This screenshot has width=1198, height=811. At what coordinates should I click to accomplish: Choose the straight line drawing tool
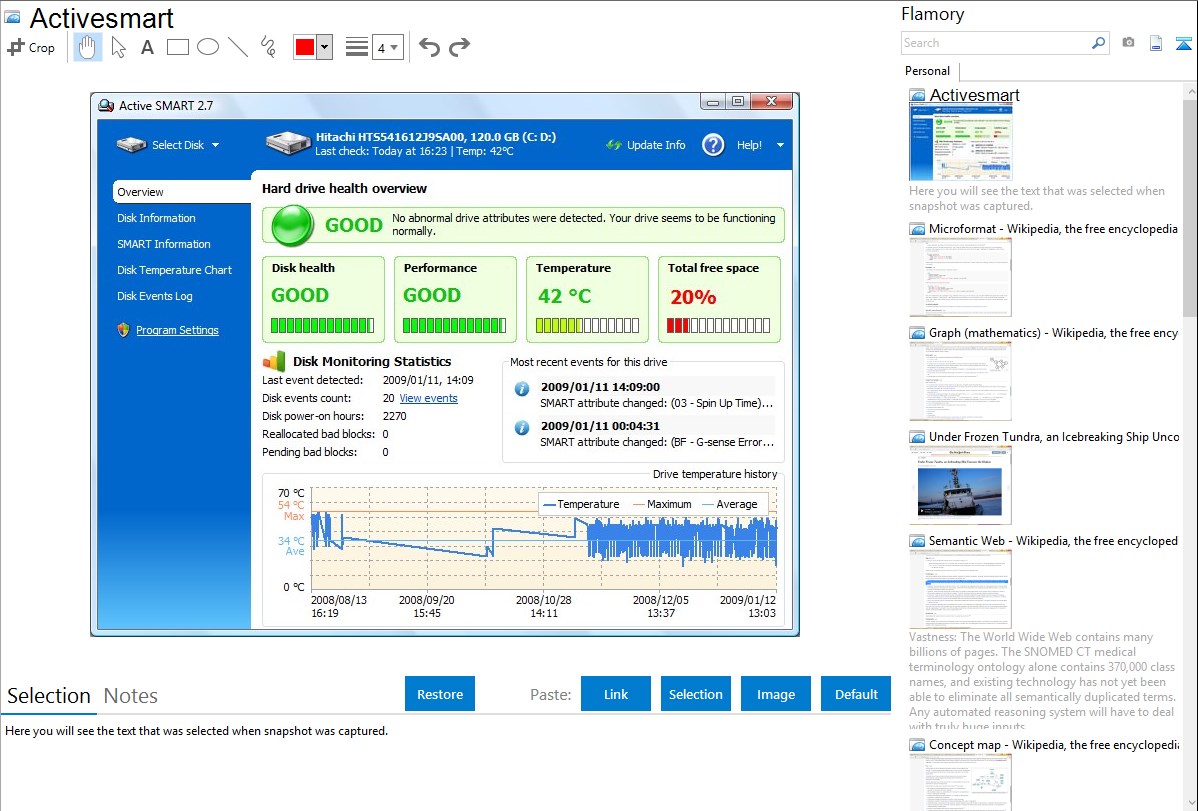[x=238, y=47]
